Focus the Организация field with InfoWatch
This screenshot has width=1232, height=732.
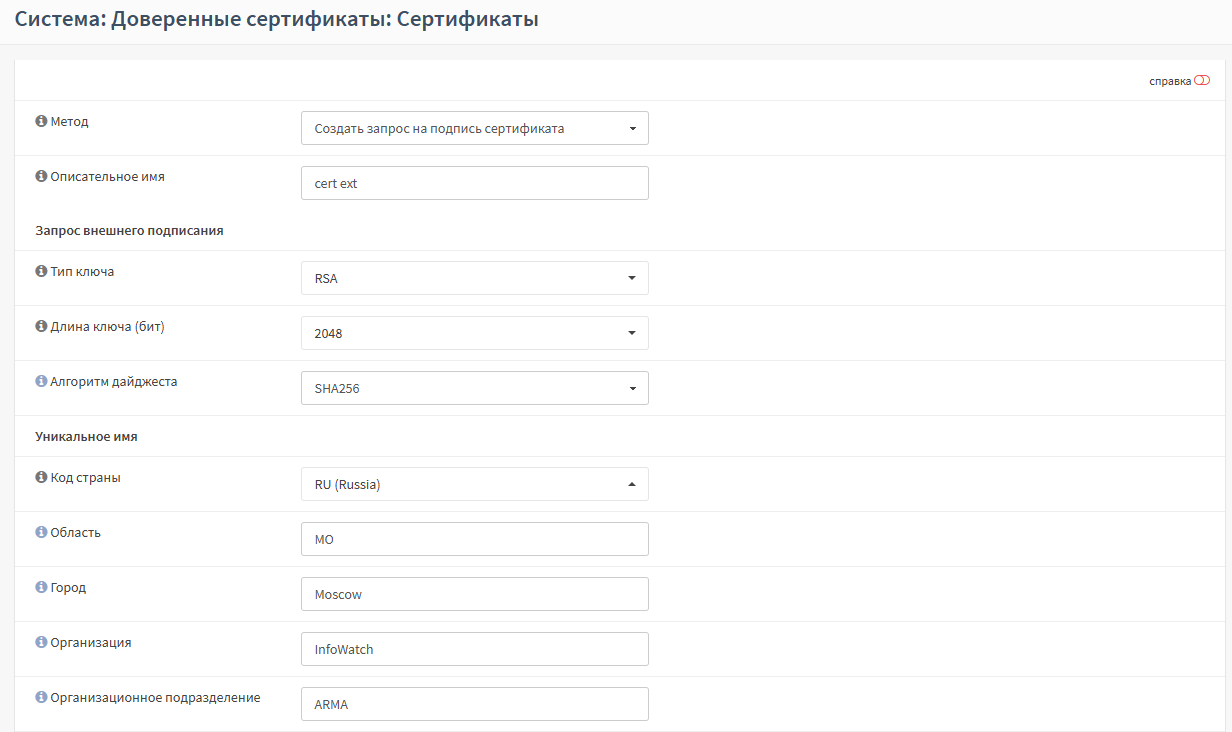tap(474, 649)
